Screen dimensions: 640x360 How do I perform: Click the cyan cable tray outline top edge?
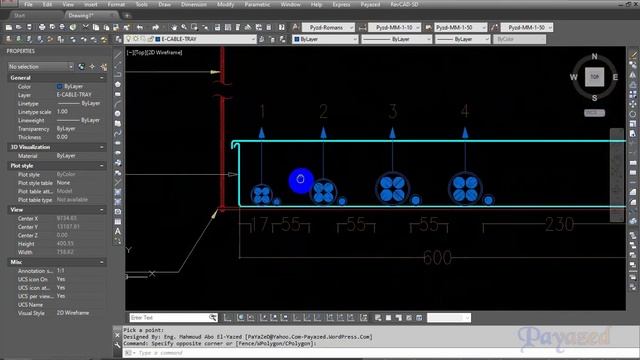coord(429,141)
